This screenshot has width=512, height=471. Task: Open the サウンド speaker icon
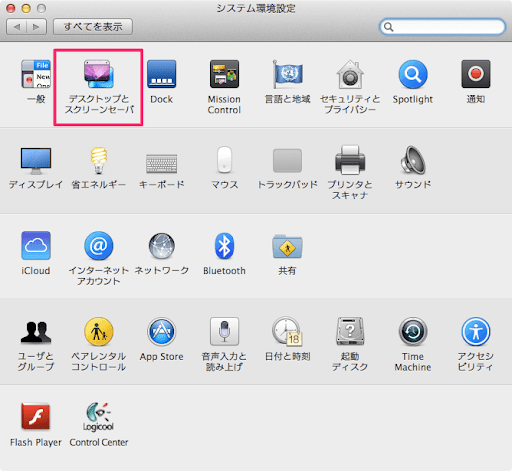pyautogui.click(x=413, y=160)
